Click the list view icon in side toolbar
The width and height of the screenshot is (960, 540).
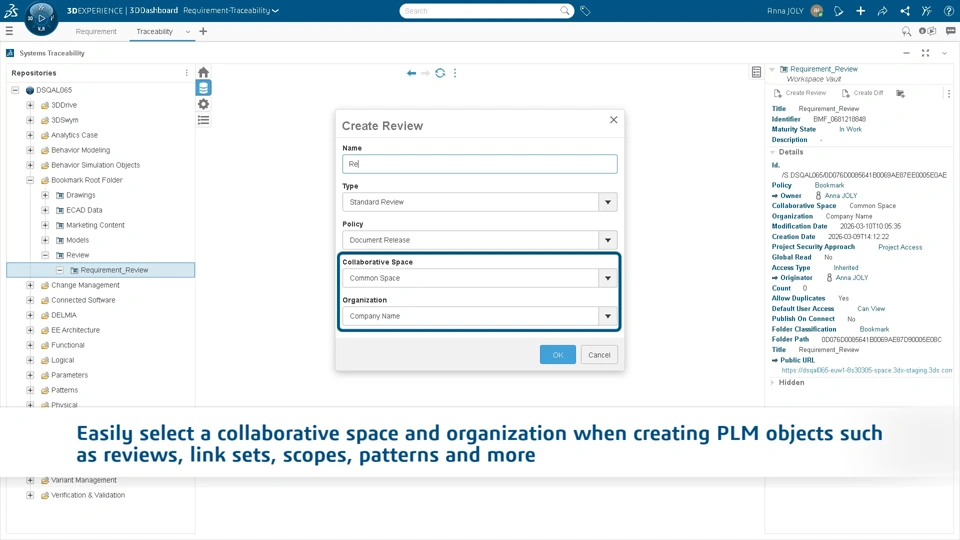[x=203, y=120]
